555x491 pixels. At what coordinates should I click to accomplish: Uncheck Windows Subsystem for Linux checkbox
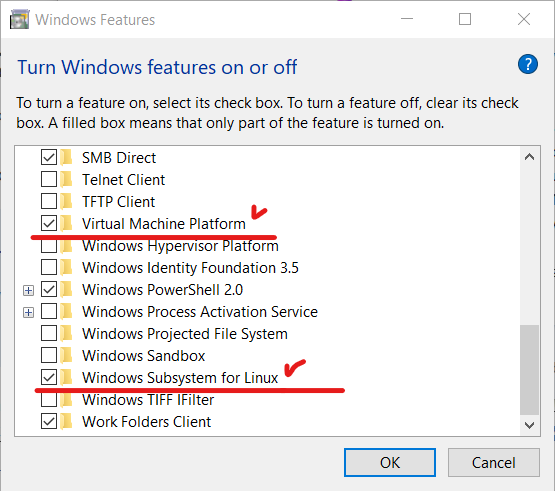pyautogui.click(x=49, y=377)
